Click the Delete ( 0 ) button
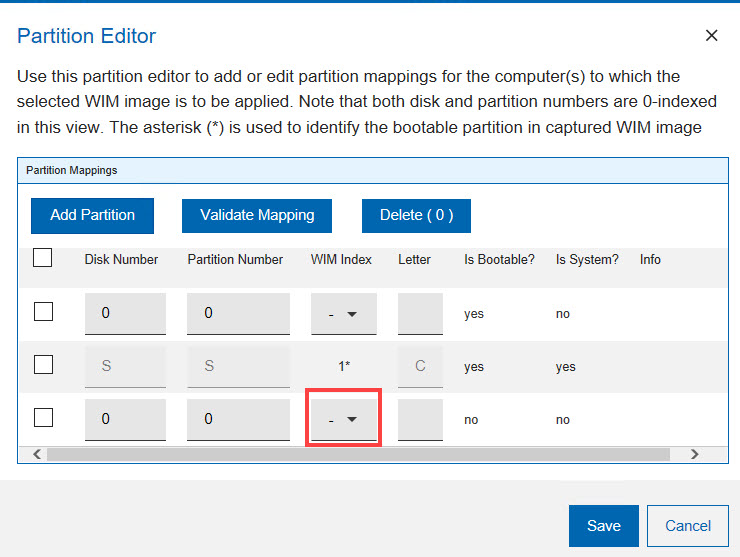 click(x=416, y=215)
